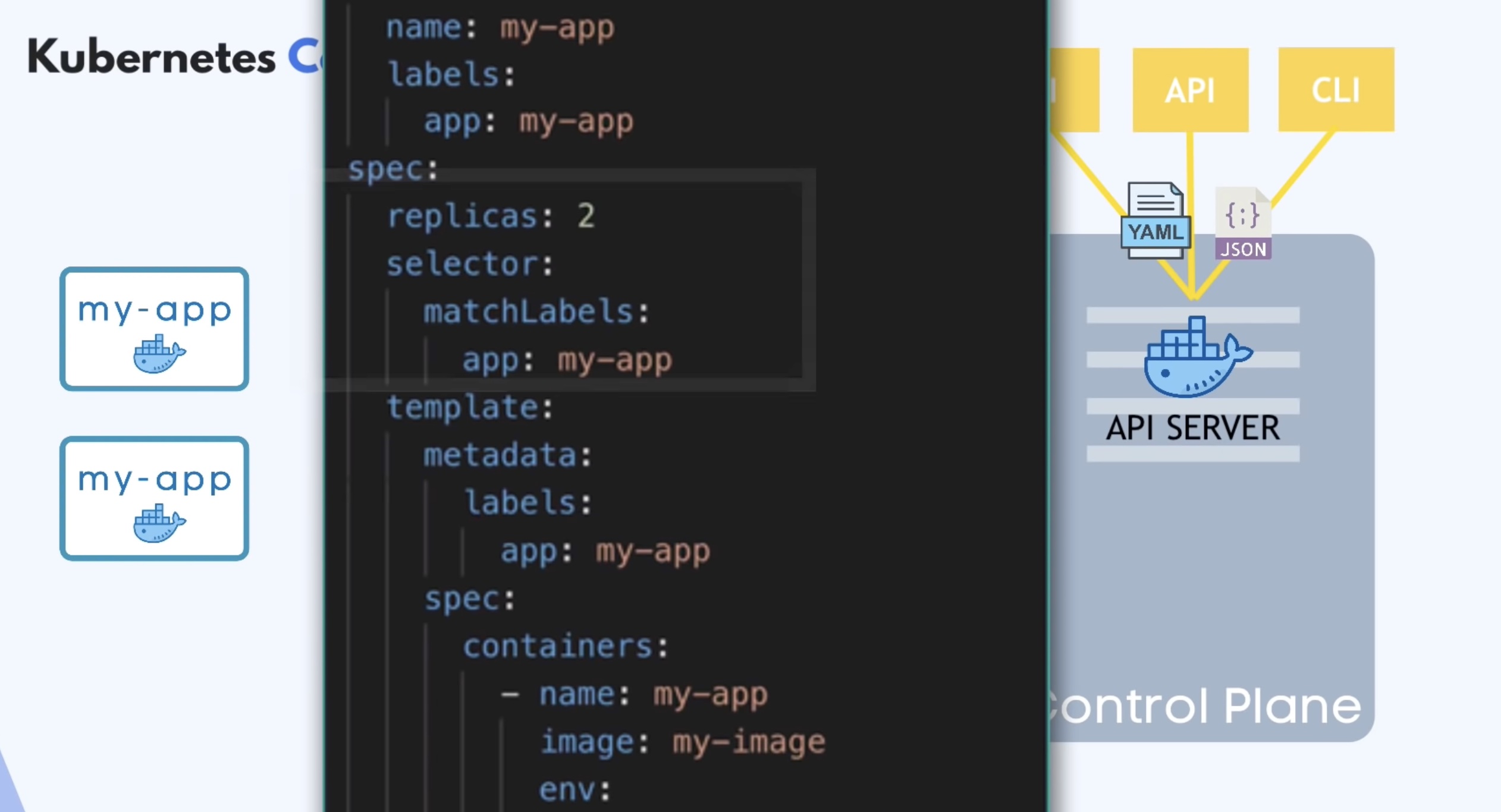Click the YAML file icon
The image size is (1501, 812).
[1155, 220]
